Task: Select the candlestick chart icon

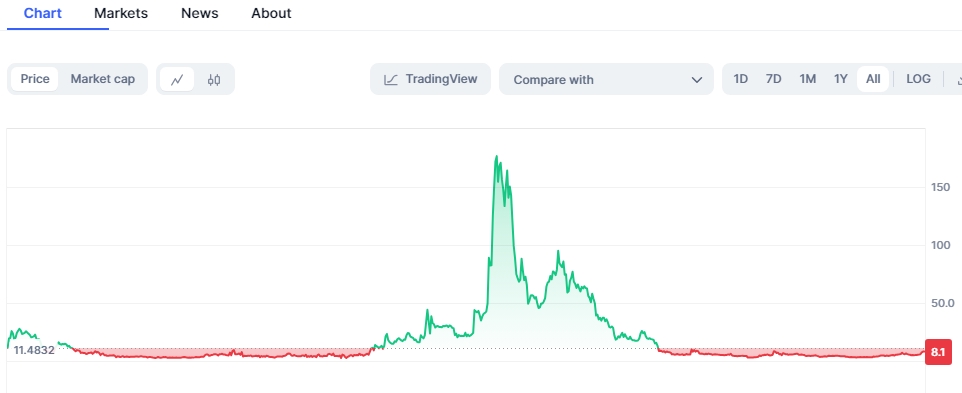Action: [214, 80]
